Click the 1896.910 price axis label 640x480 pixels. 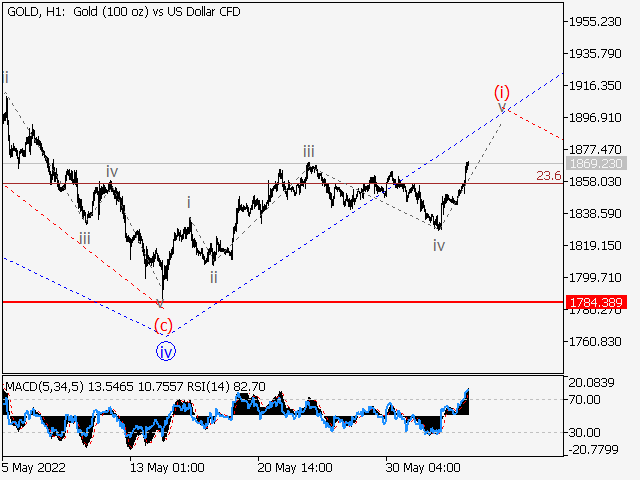[595, 118]
